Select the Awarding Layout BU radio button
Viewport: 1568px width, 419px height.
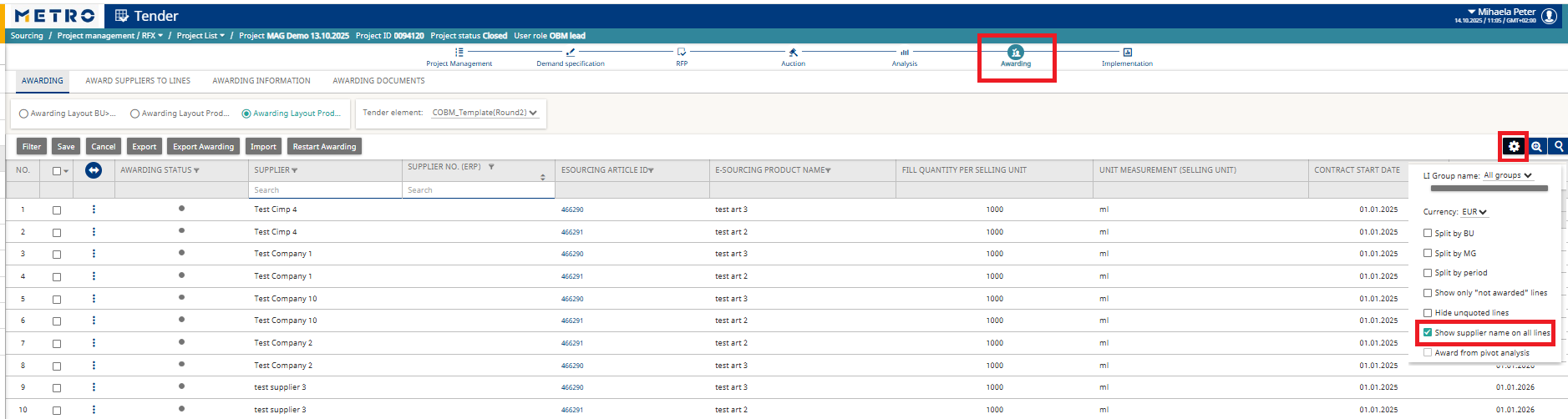23,114
